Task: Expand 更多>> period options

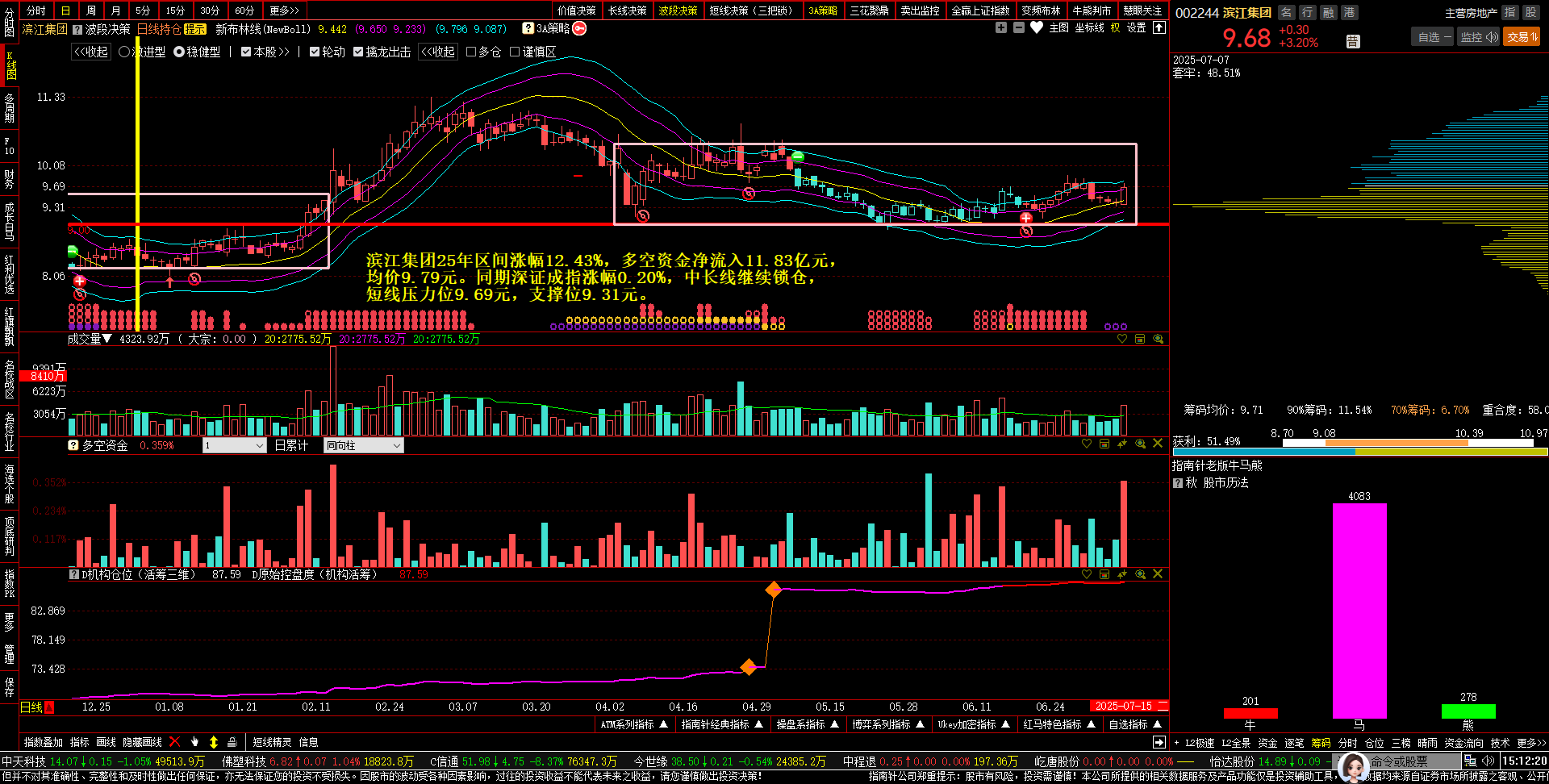Action: click(284, 10)
